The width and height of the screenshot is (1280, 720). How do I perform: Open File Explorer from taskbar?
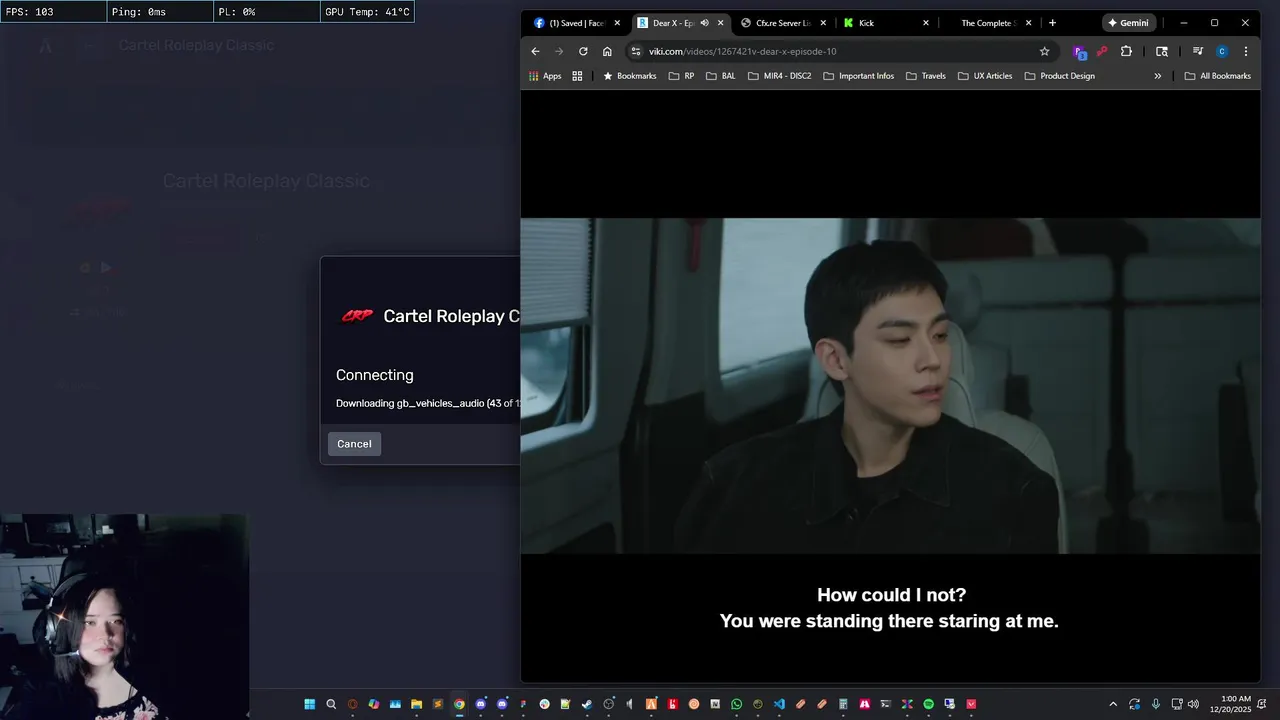click(x=416, y=704)
